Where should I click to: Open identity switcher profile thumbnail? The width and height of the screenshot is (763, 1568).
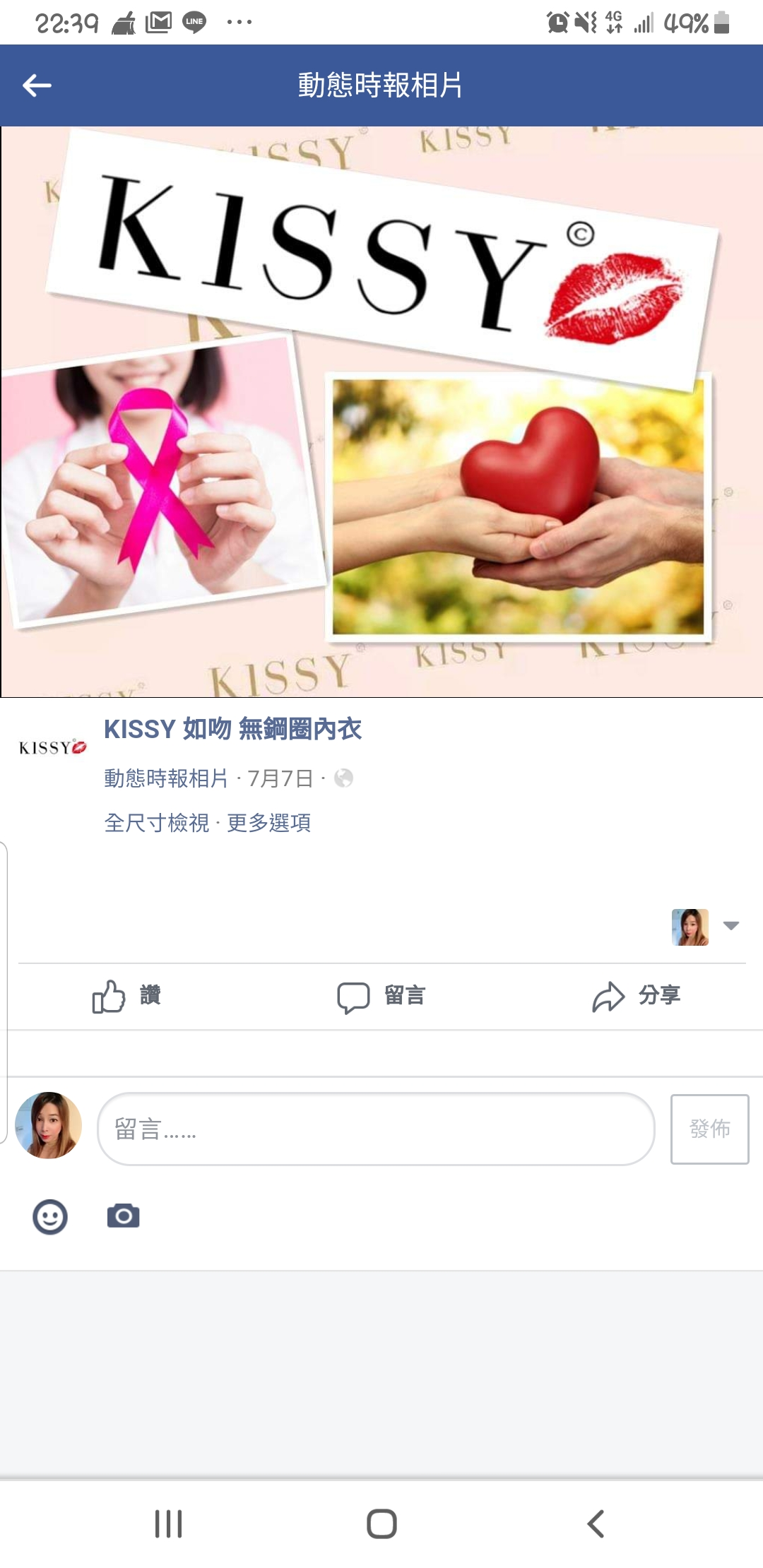690,927
